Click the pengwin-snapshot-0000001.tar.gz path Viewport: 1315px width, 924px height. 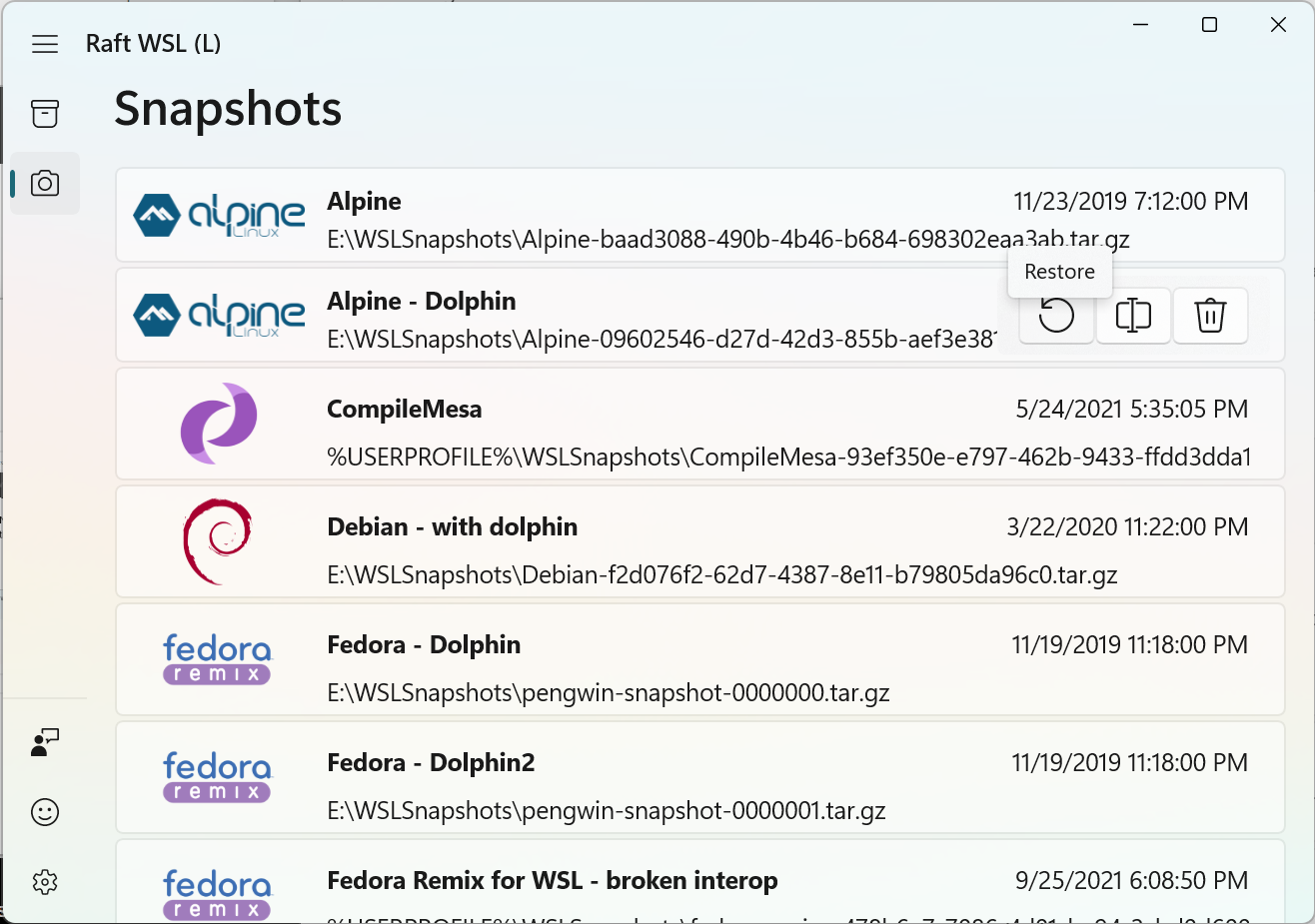[x=607, y=811]
